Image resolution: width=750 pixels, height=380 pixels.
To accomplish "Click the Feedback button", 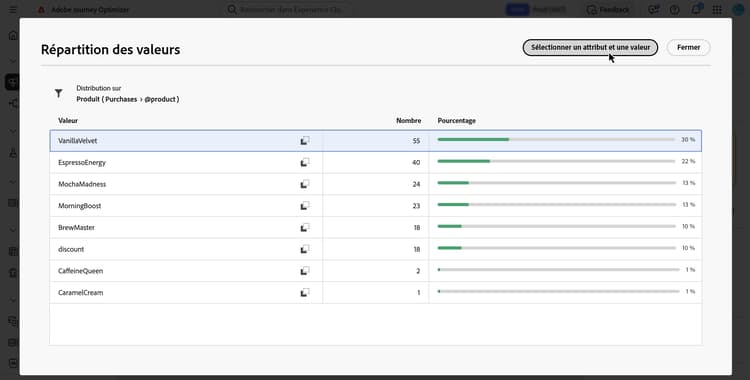I will click(608, 10).
